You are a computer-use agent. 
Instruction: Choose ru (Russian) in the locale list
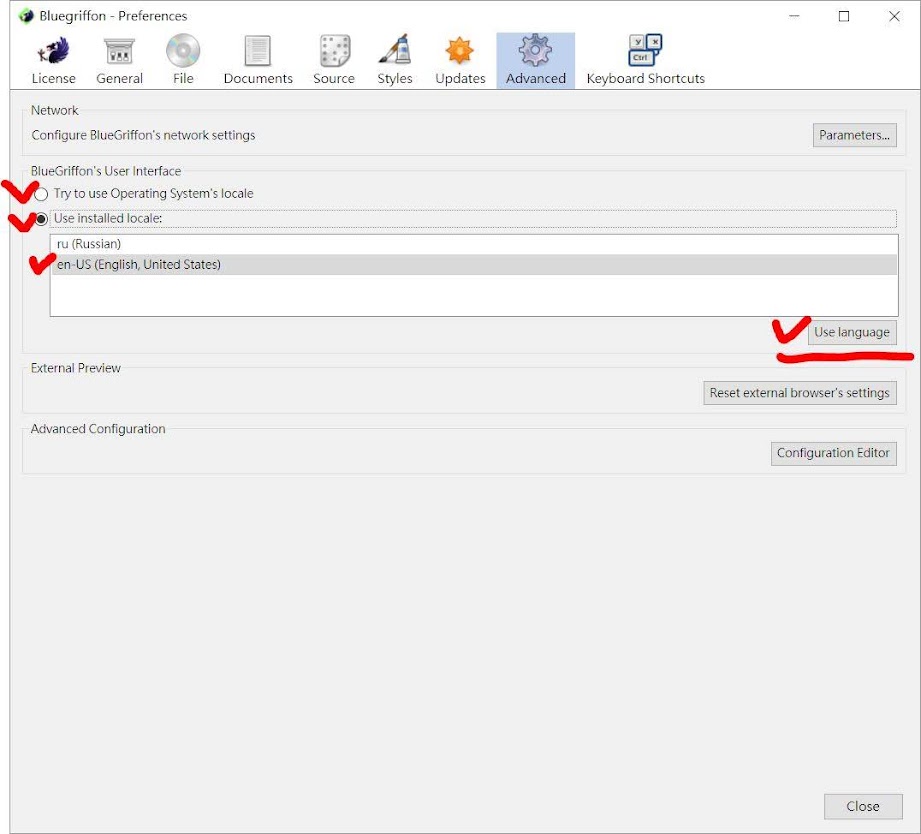(473, 244)
